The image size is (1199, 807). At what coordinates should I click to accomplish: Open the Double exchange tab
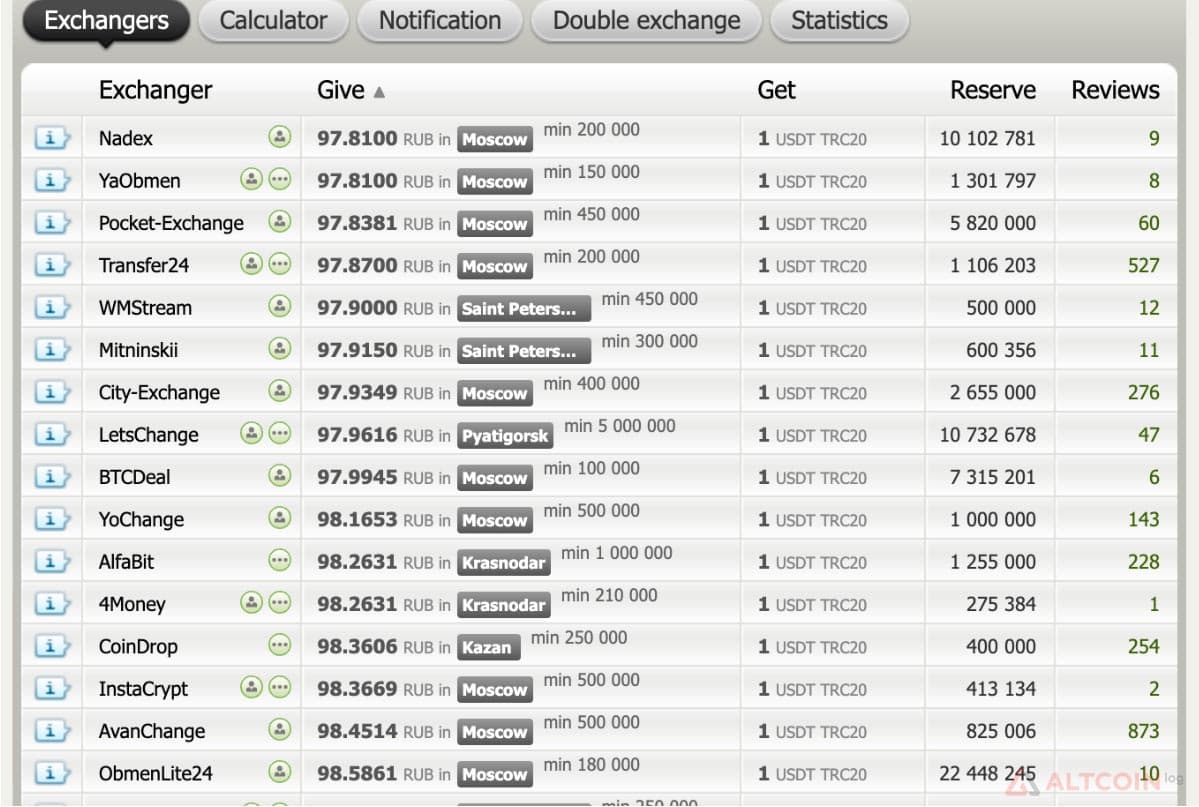(646, 21)
